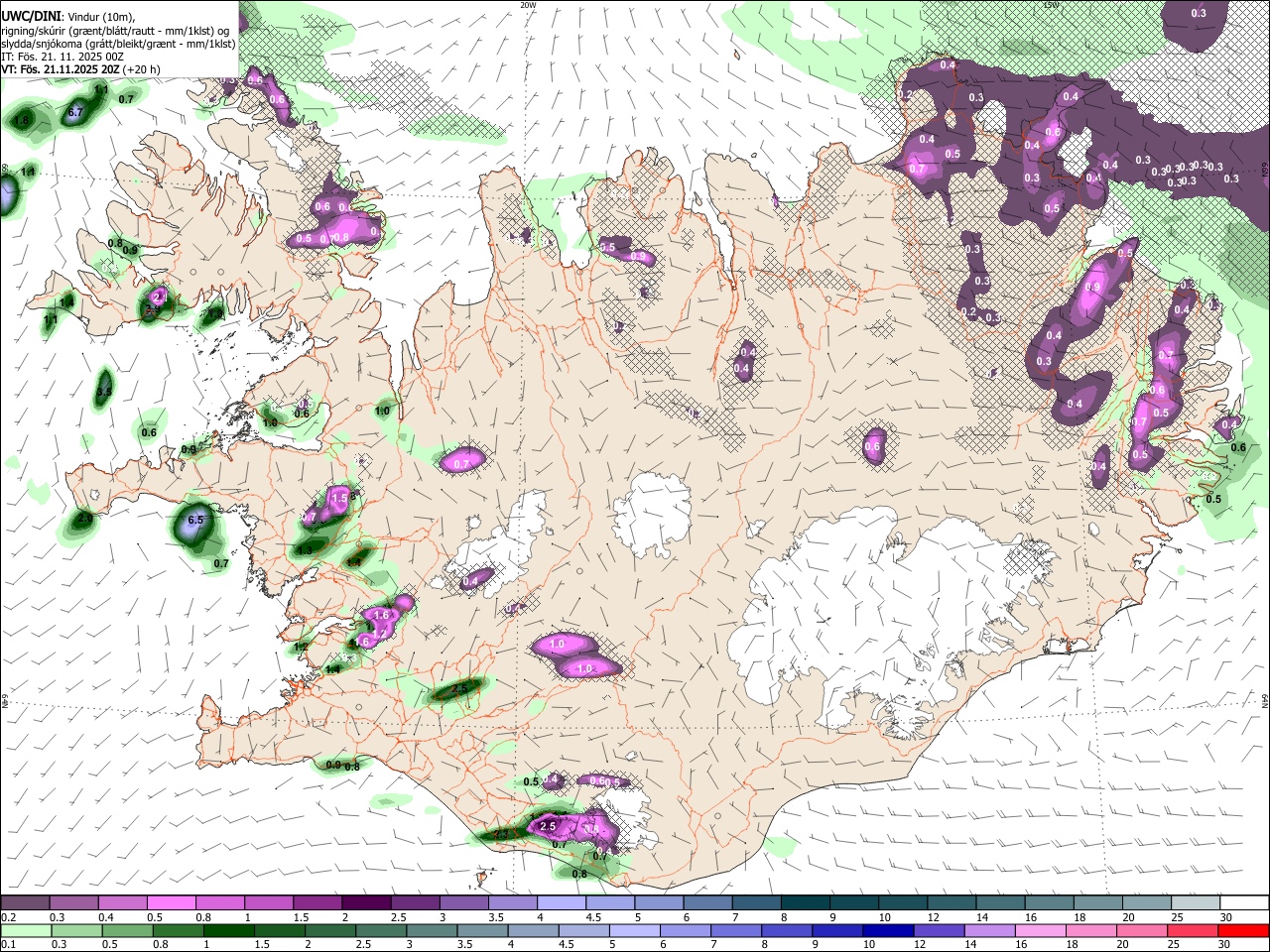Select the 'VT: Fös. 21.11.2025 20Z' valid-time line
The width and height of the screenshot is (1270, 952).
(x=59, y=69)
